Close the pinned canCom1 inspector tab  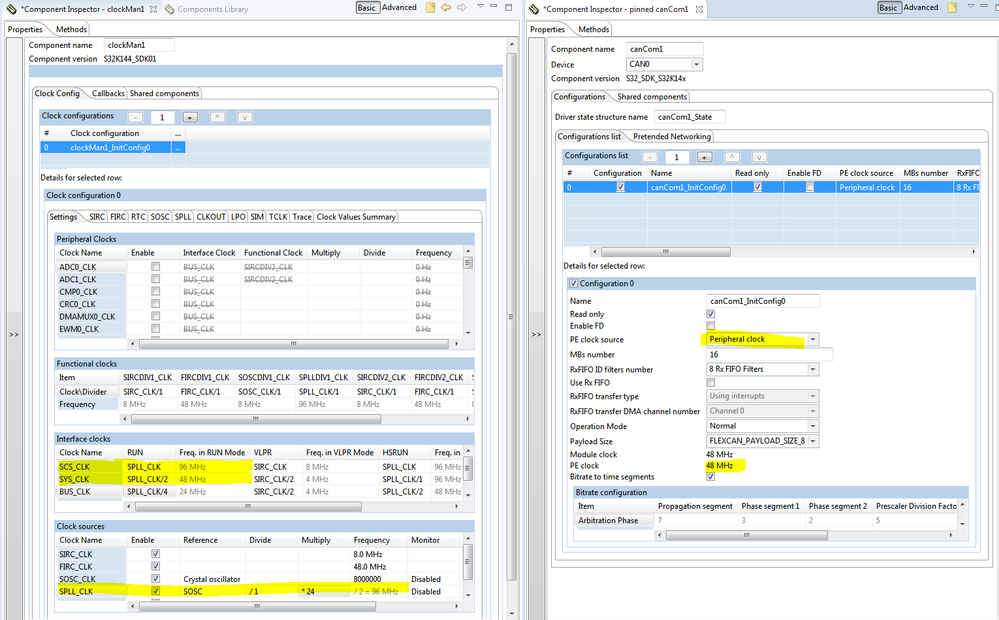pyautogui.click(x=699, y=10)
